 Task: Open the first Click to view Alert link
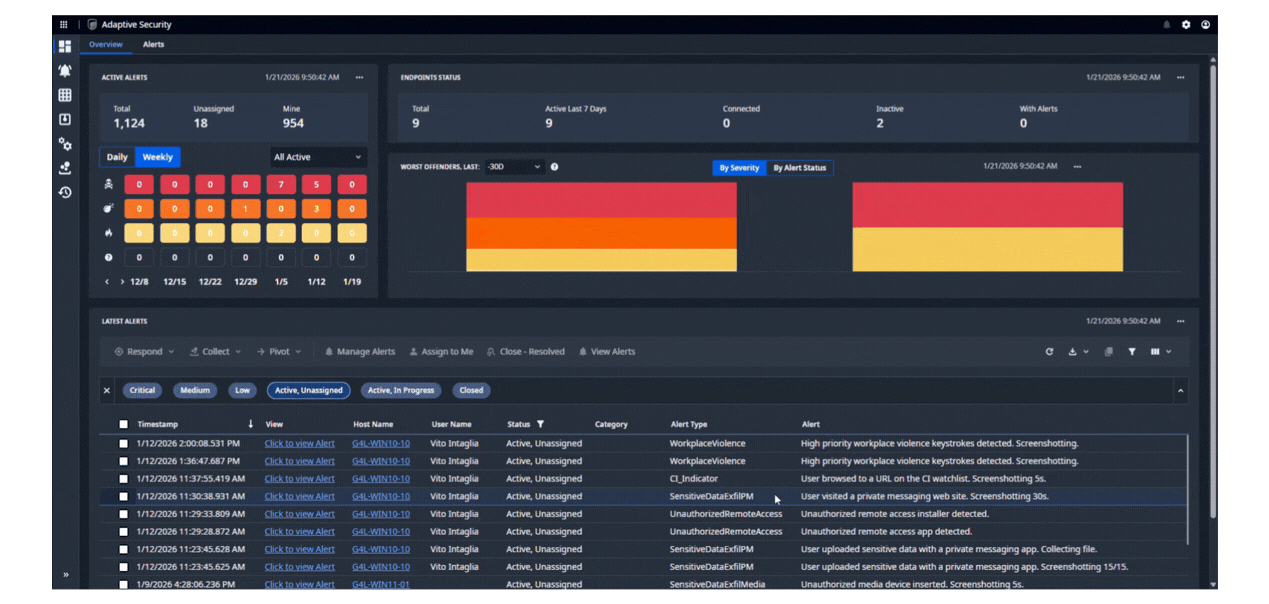pos(299,443)
